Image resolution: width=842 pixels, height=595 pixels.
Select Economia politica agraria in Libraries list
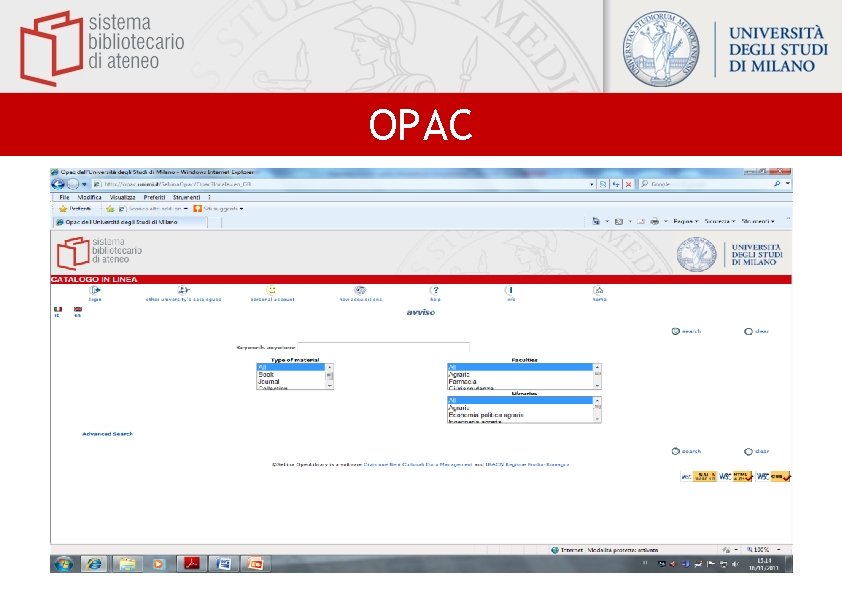(520, 415)
